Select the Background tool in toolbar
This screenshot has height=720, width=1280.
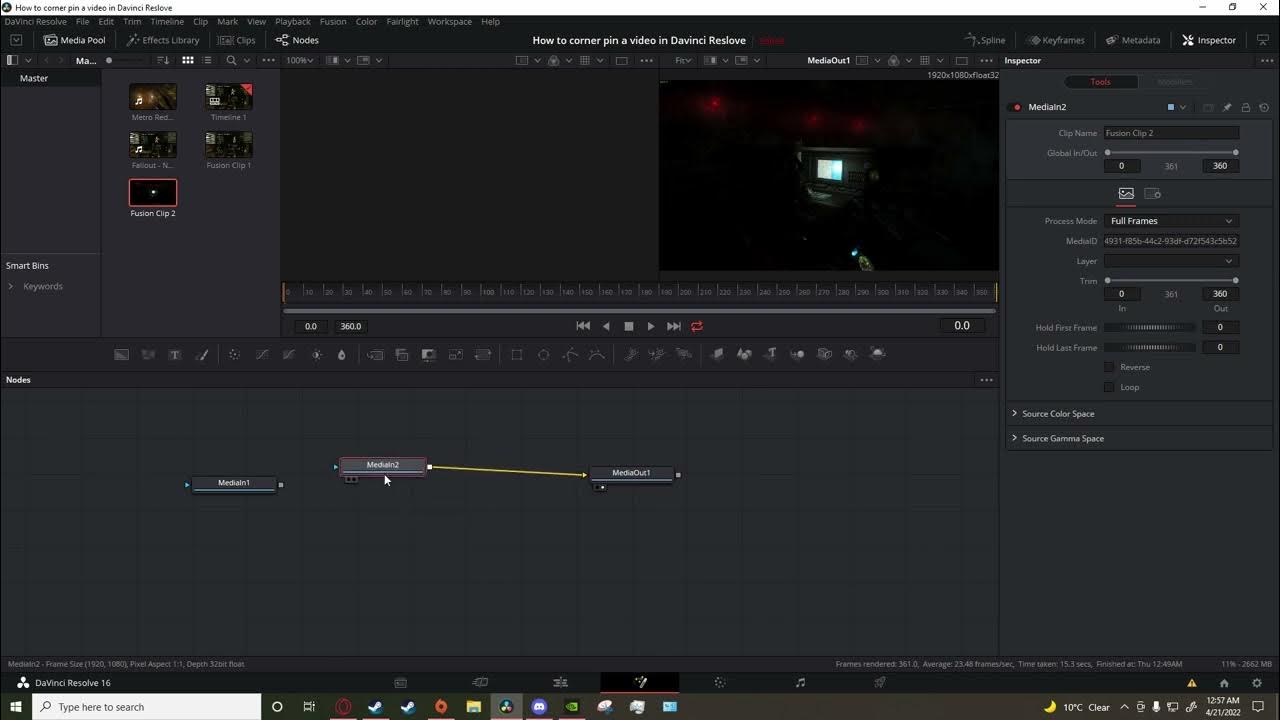point(121,354)
